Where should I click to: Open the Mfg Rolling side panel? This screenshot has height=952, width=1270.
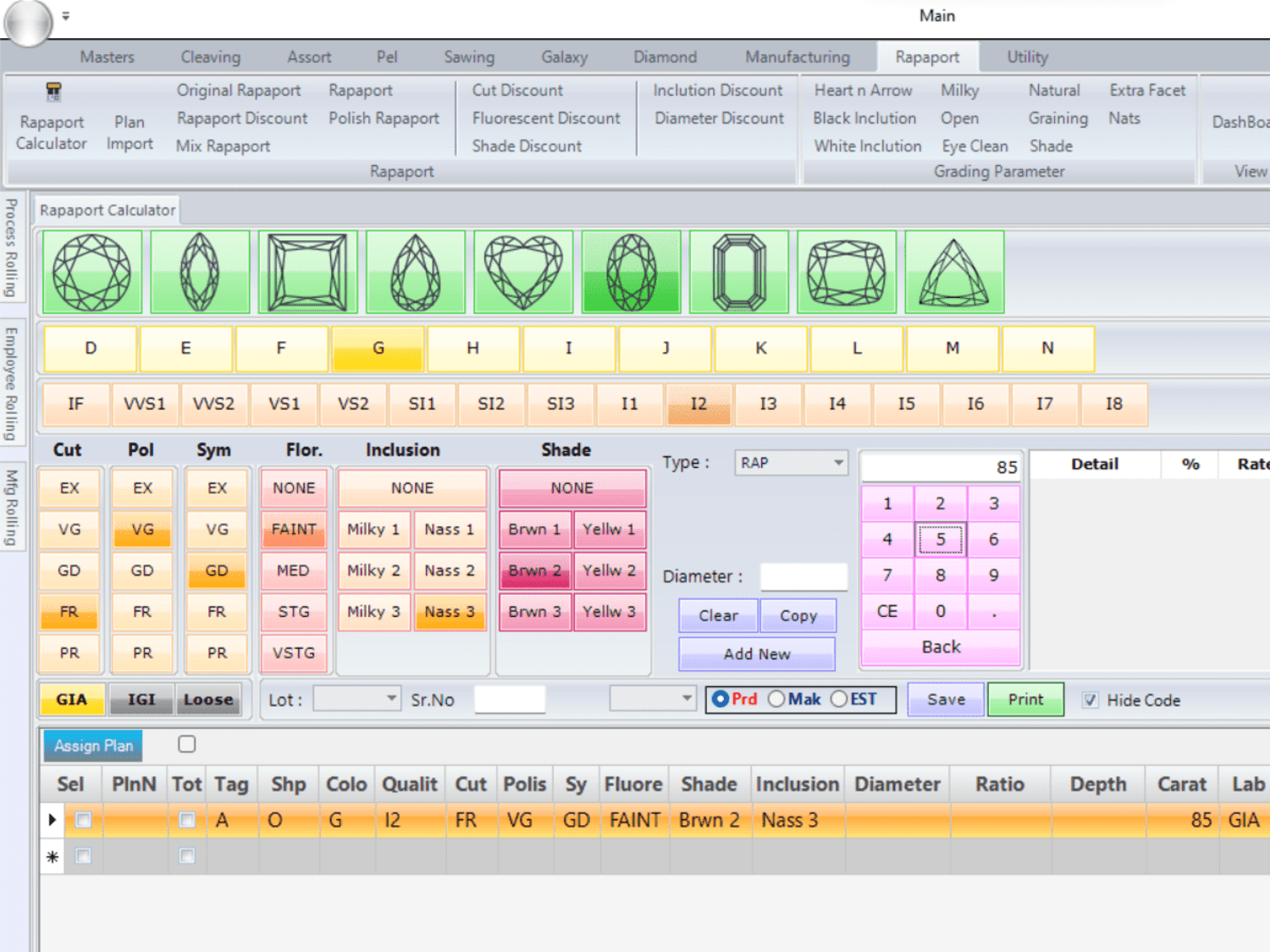[11, 507]
